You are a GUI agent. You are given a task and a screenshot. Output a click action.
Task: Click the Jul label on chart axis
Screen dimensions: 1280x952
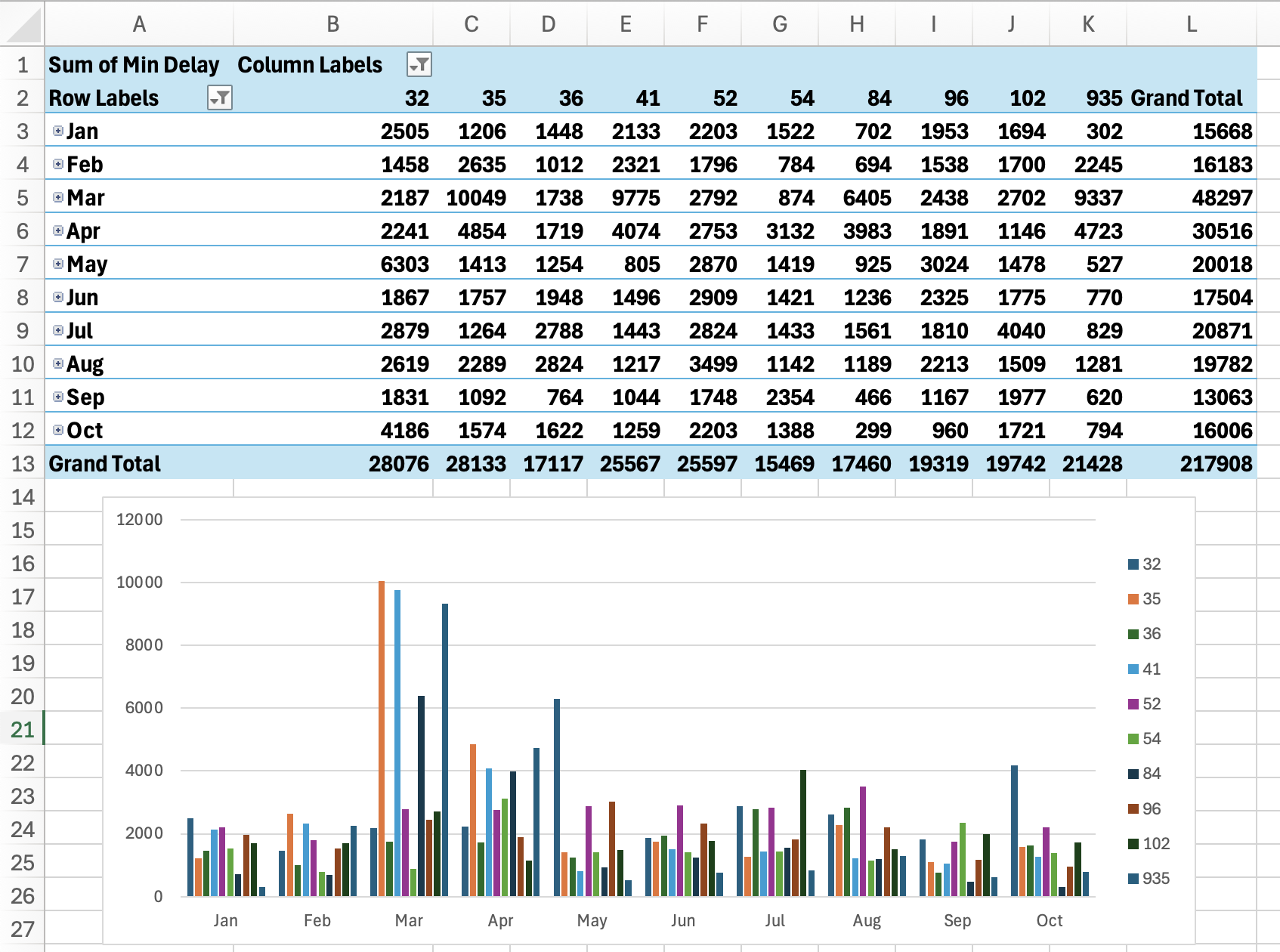pos(774,920)
